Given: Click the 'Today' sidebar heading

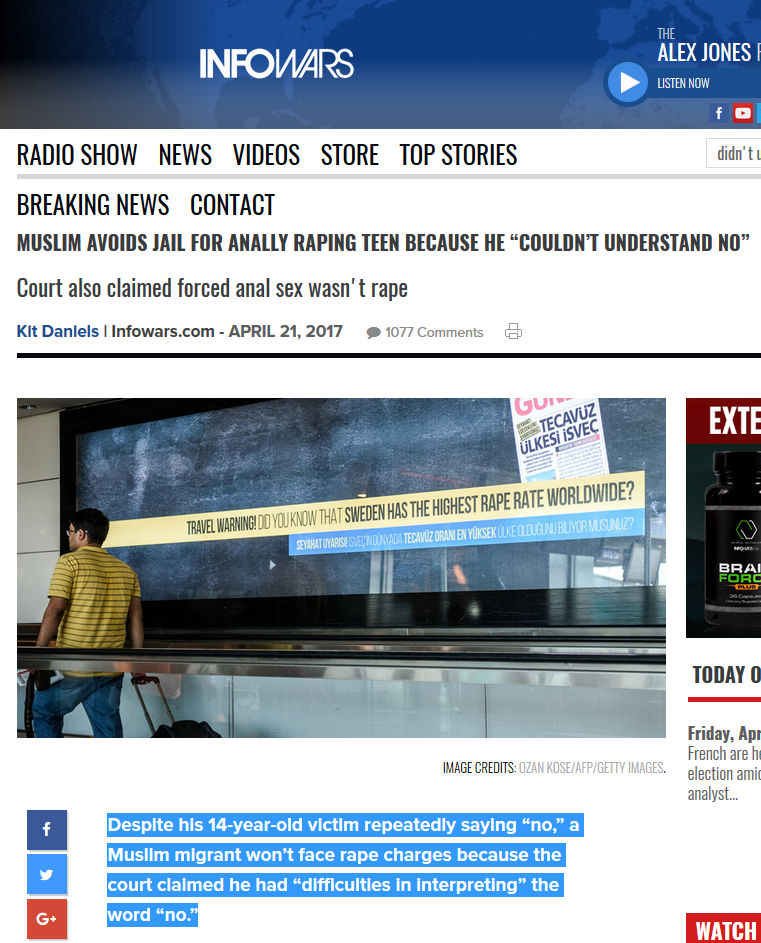Looking at the screenshot, I should point(727,675).
